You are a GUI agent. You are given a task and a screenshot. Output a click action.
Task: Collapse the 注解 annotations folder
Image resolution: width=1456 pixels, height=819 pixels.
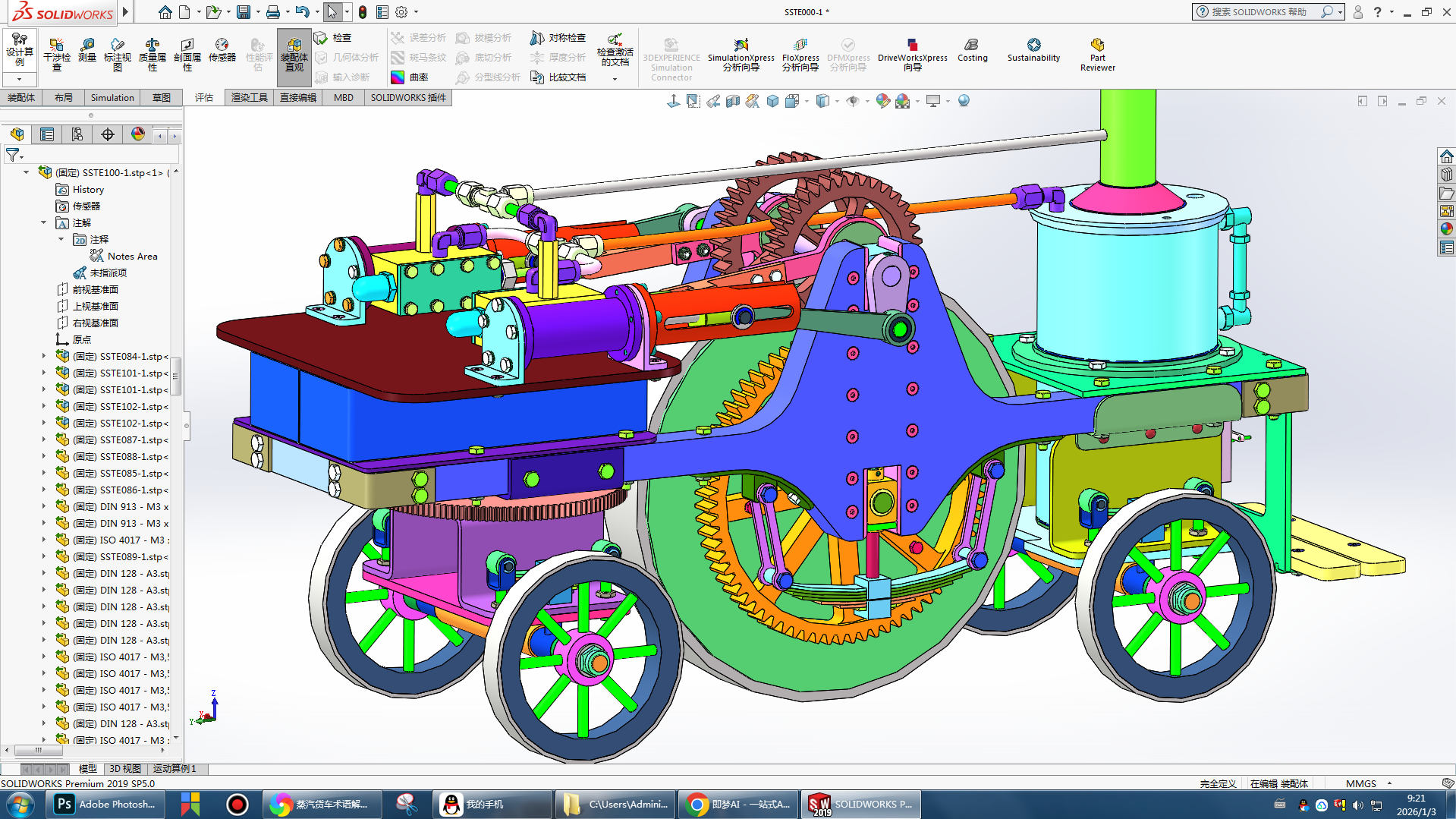(43, 222)
